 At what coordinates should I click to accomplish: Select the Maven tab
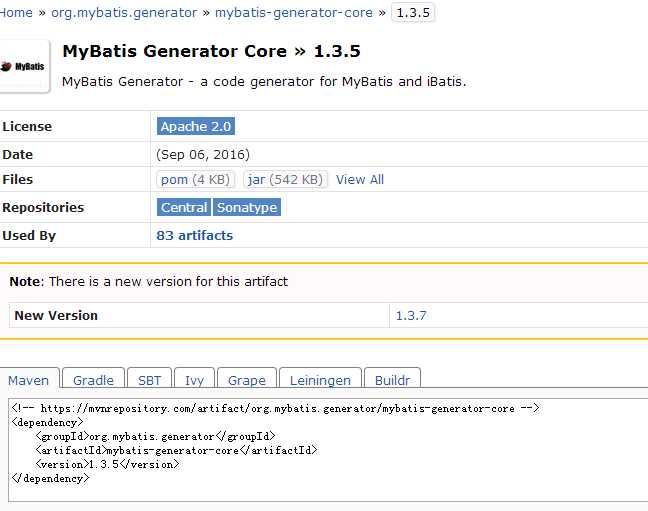29,380
